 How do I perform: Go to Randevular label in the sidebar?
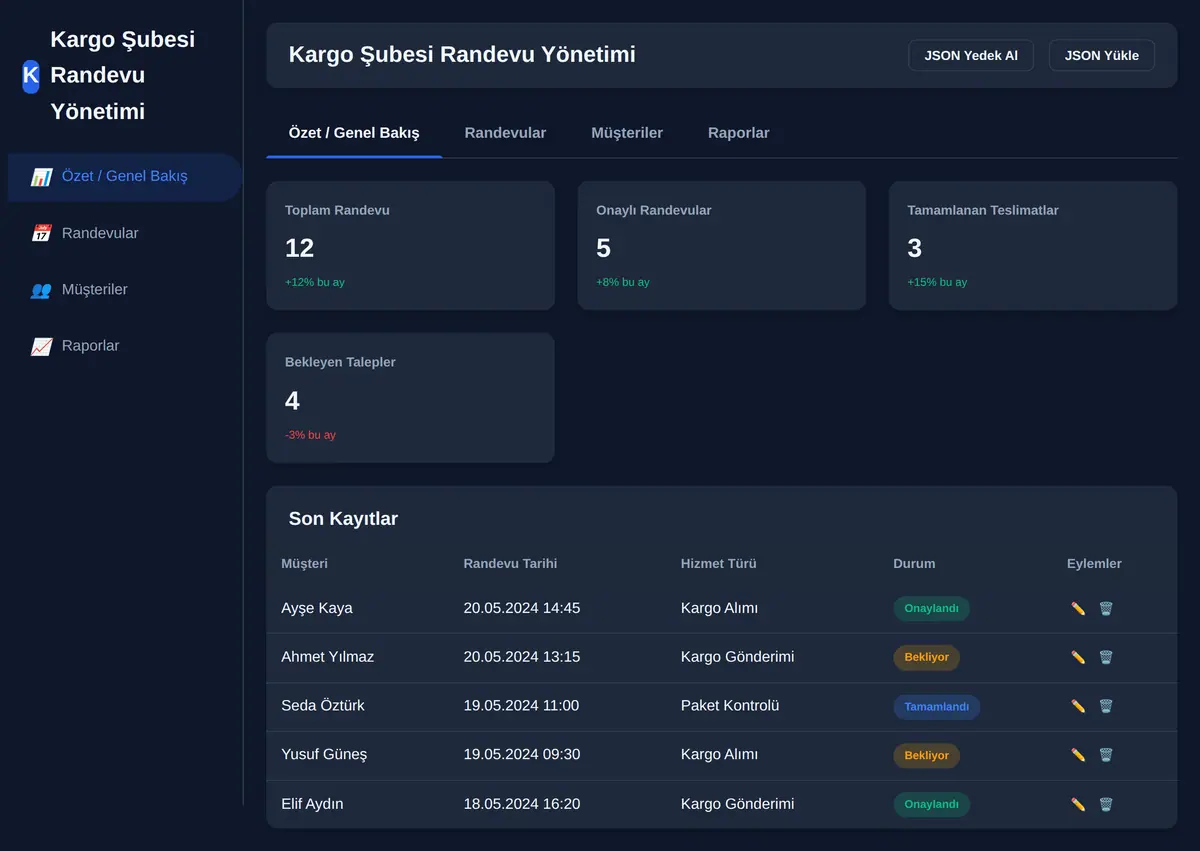click(100, 233)
